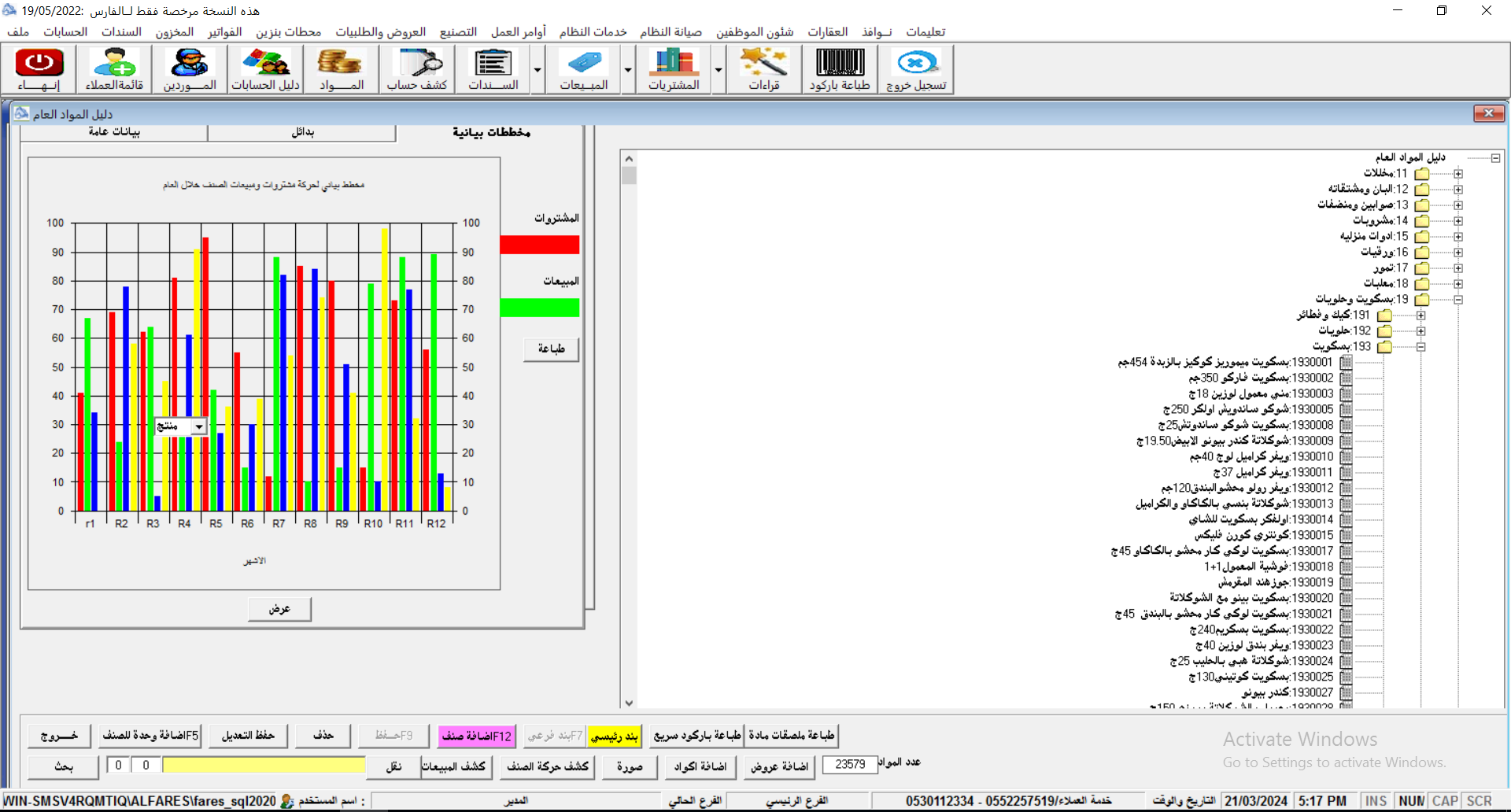
Task: Open دليل الحسابات accounts guide icon
Action: coord(265,69)
